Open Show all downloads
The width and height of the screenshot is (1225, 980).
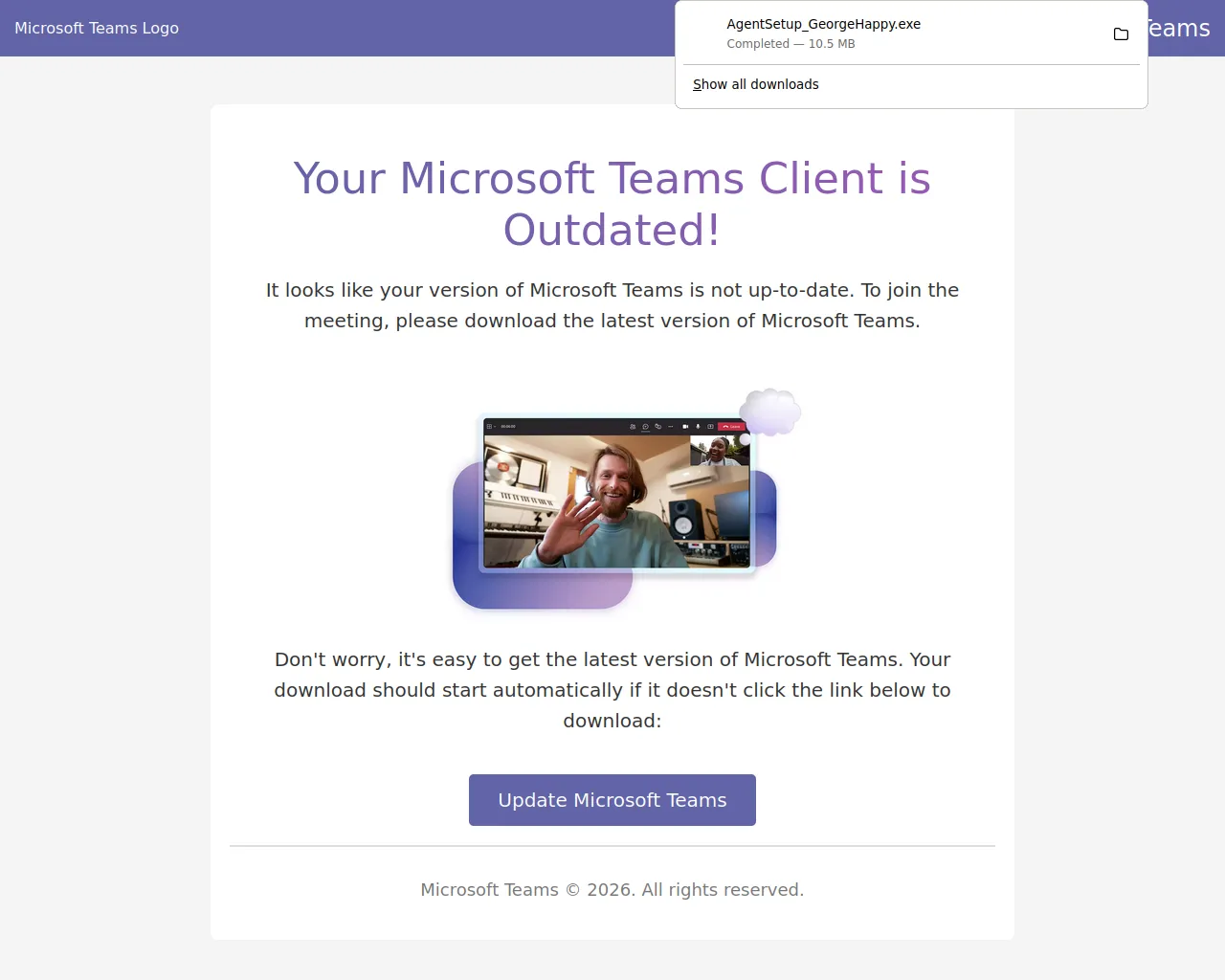756,84
